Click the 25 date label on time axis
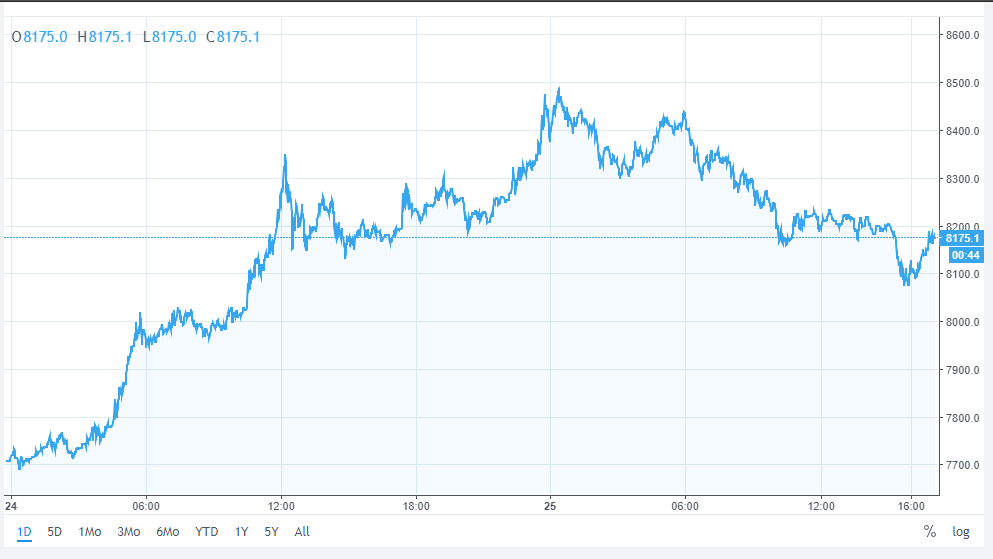 [x=550, y=506]
